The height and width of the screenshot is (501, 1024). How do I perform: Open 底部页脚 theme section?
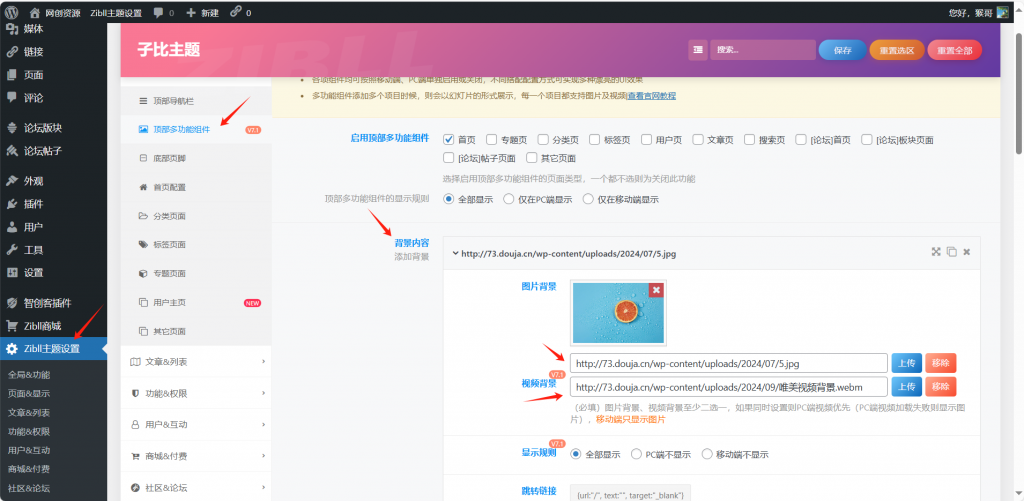coord(196,158)
